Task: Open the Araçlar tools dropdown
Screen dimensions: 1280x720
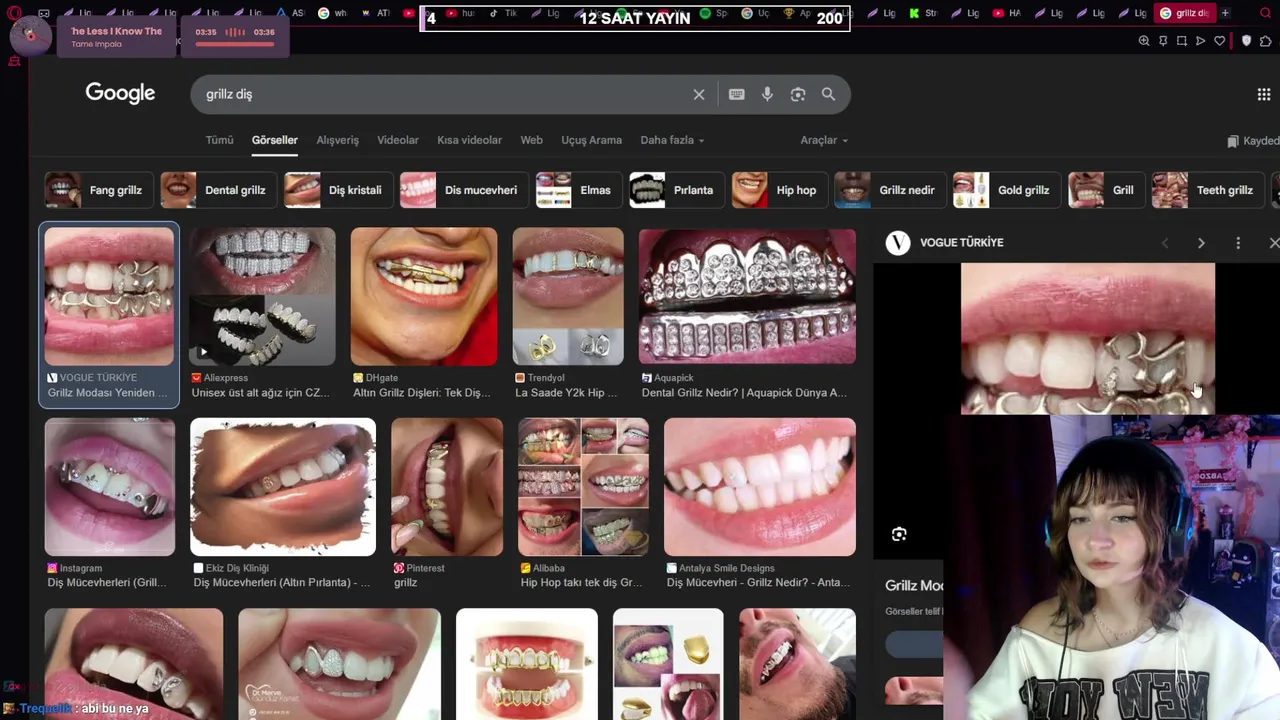Action: 824,140
